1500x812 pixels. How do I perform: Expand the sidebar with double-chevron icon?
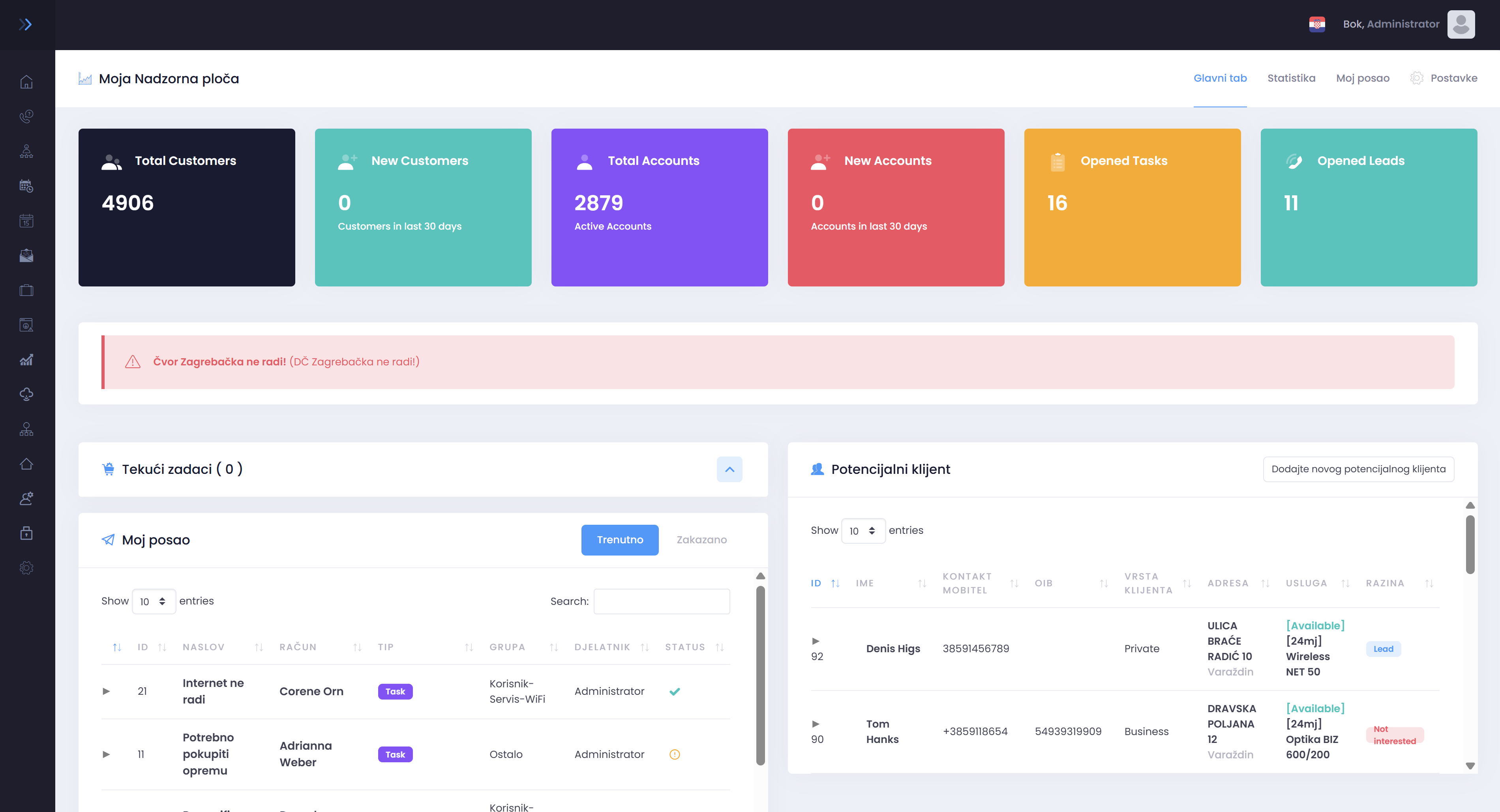(25, 24)
